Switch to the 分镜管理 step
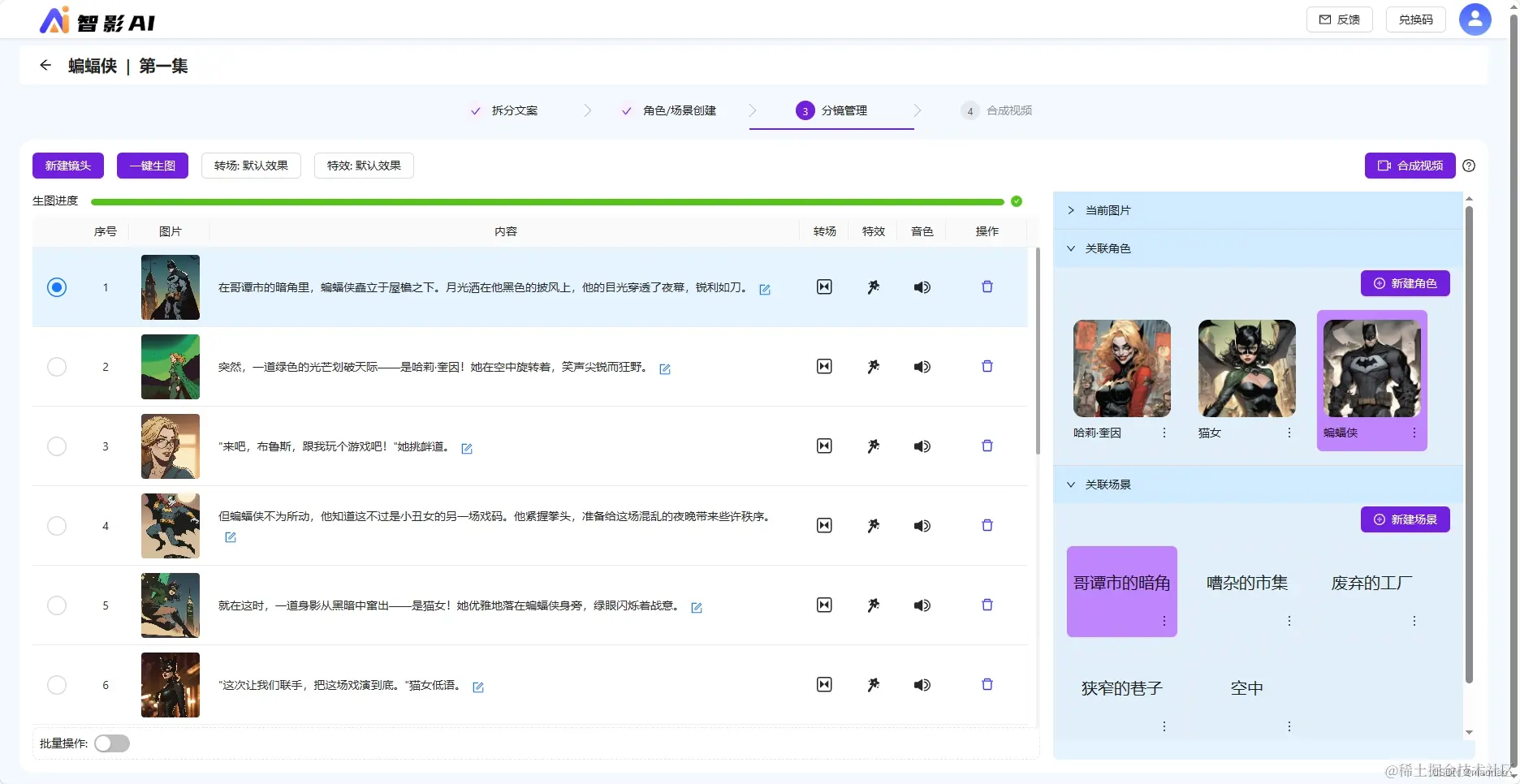 [x=832, y=110]
